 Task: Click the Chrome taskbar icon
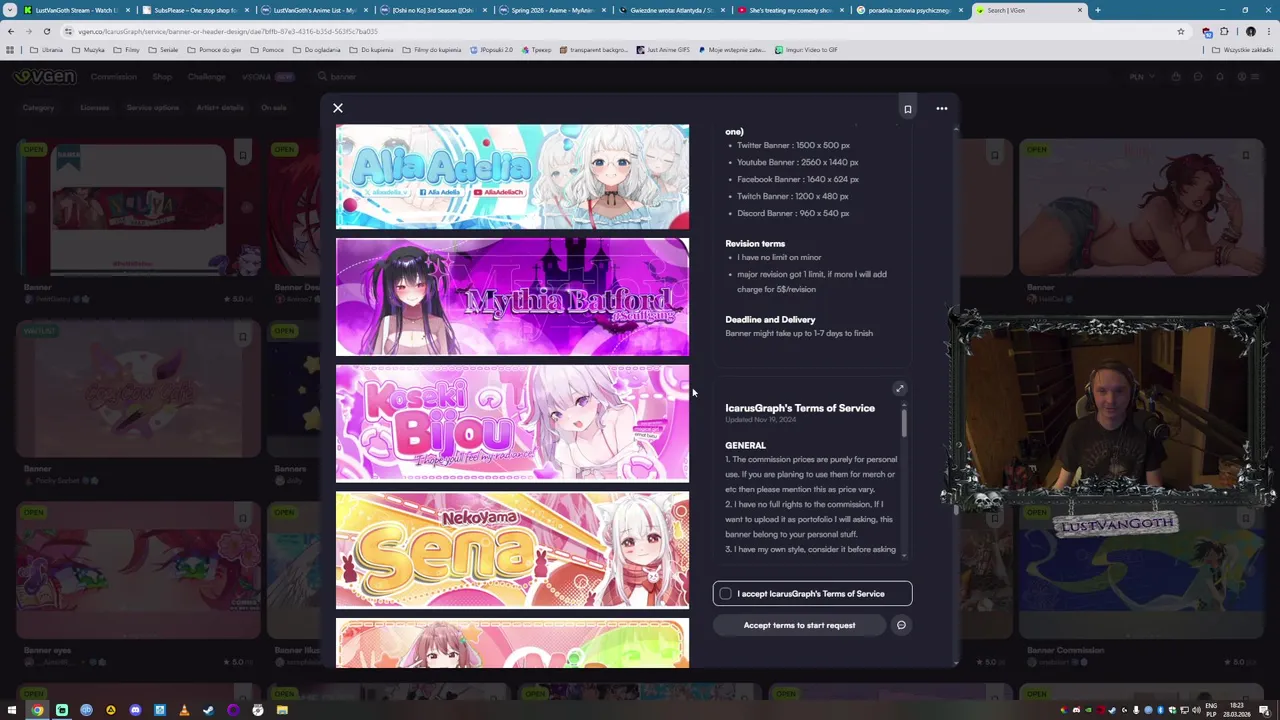point(37,710)
